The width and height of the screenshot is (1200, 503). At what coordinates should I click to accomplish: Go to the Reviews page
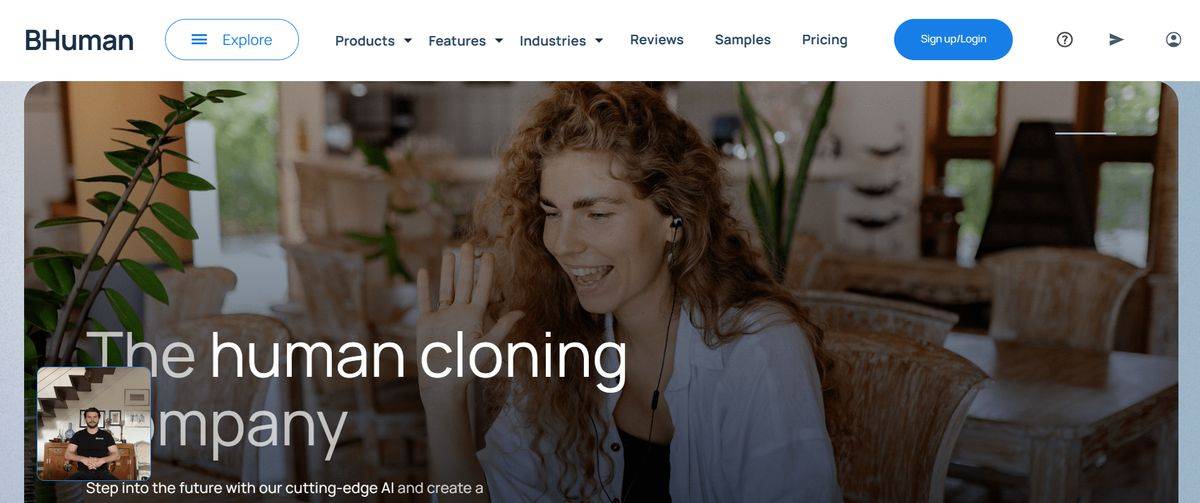pos(657,40)
